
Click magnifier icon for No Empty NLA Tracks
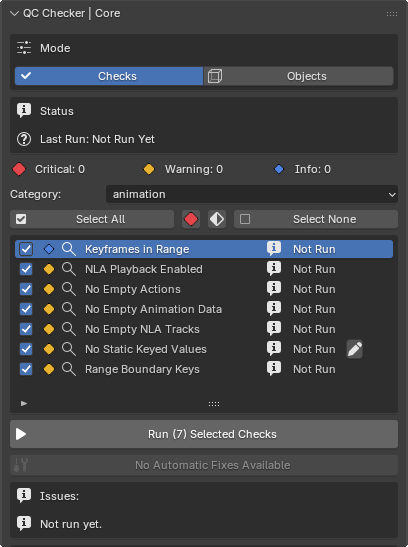(69, 329)
